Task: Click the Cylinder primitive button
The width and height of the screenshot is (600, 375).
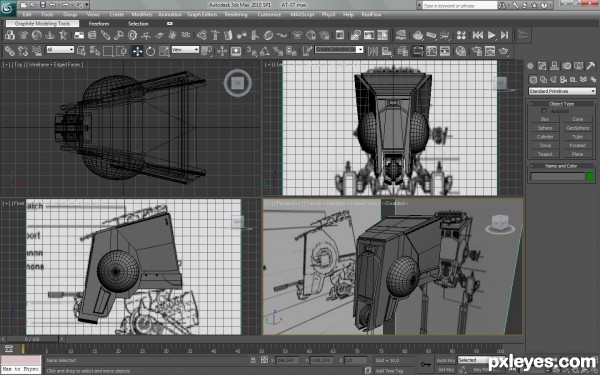Action: (x=545, y=137)
